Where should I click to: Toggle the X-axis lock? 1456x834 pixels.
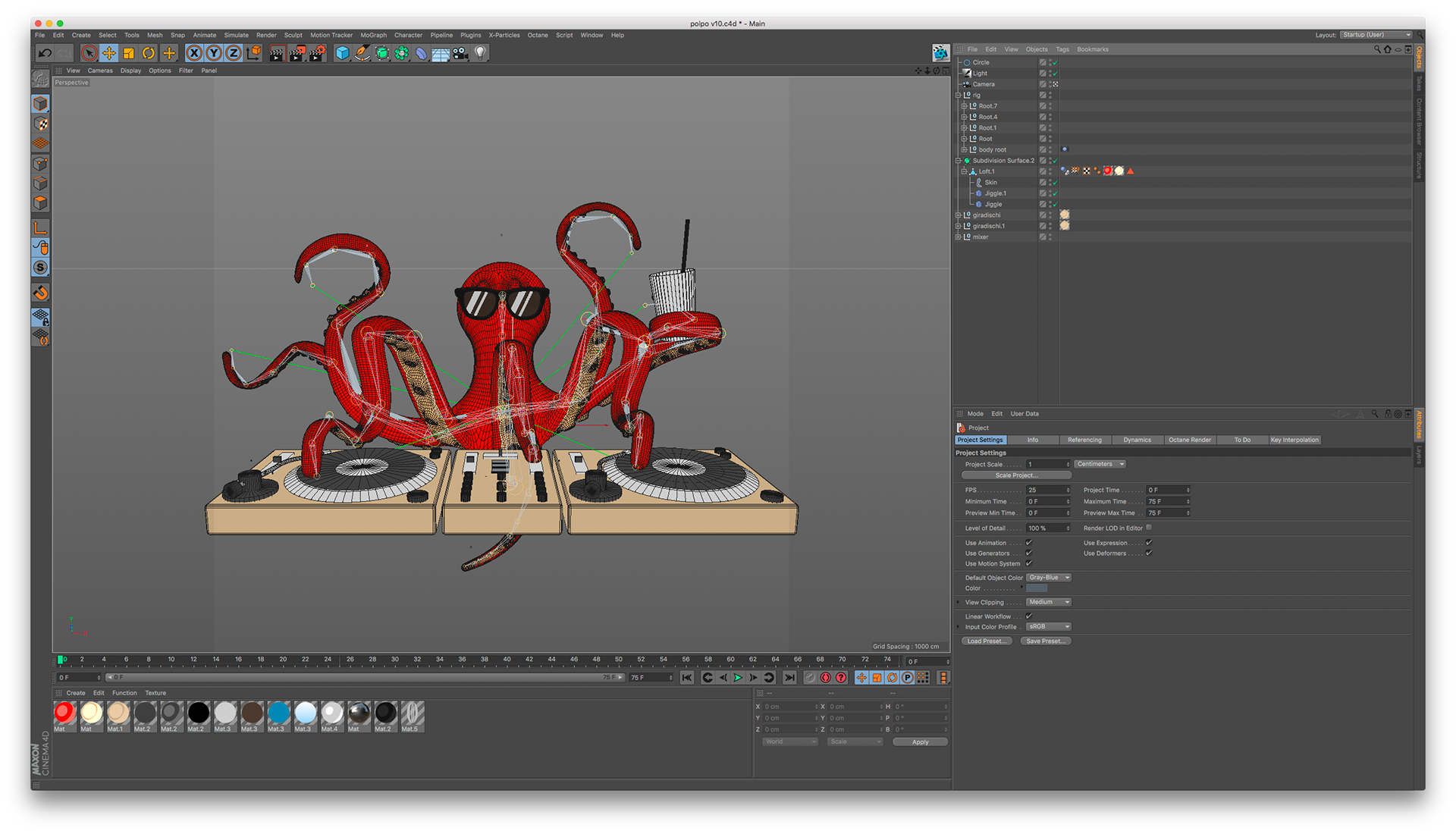click(x=194, y=53)
